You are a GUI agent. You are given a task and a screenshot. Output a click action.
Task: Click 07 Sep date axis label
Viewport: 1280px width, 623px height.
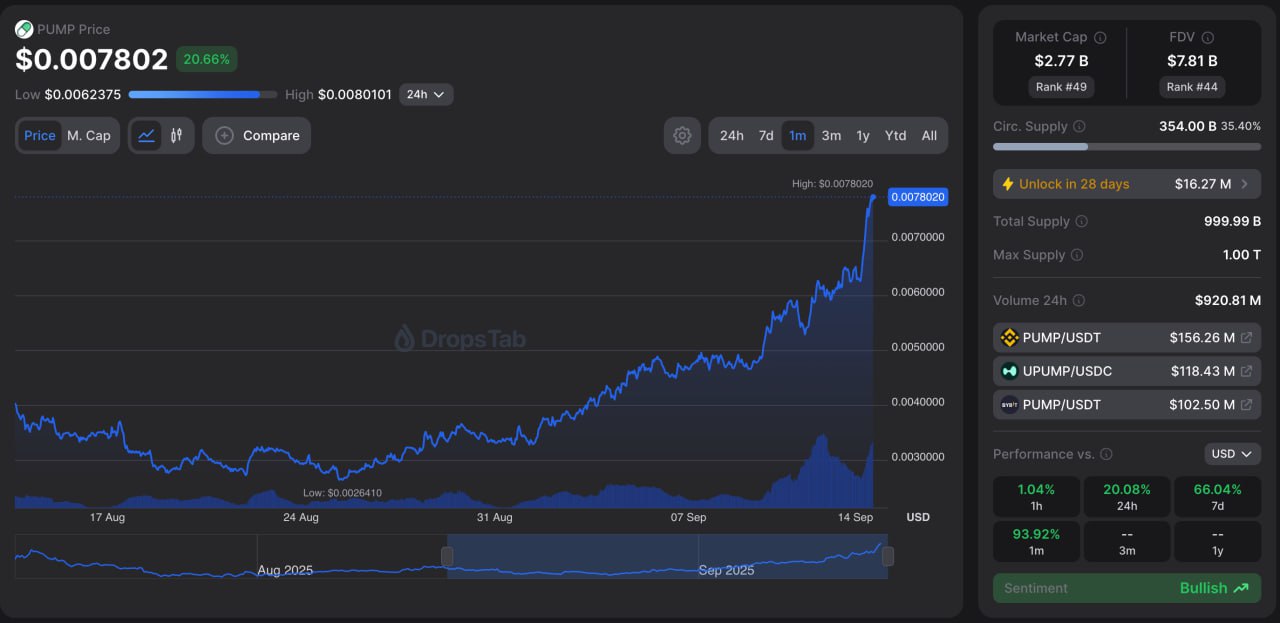[688, 517]
